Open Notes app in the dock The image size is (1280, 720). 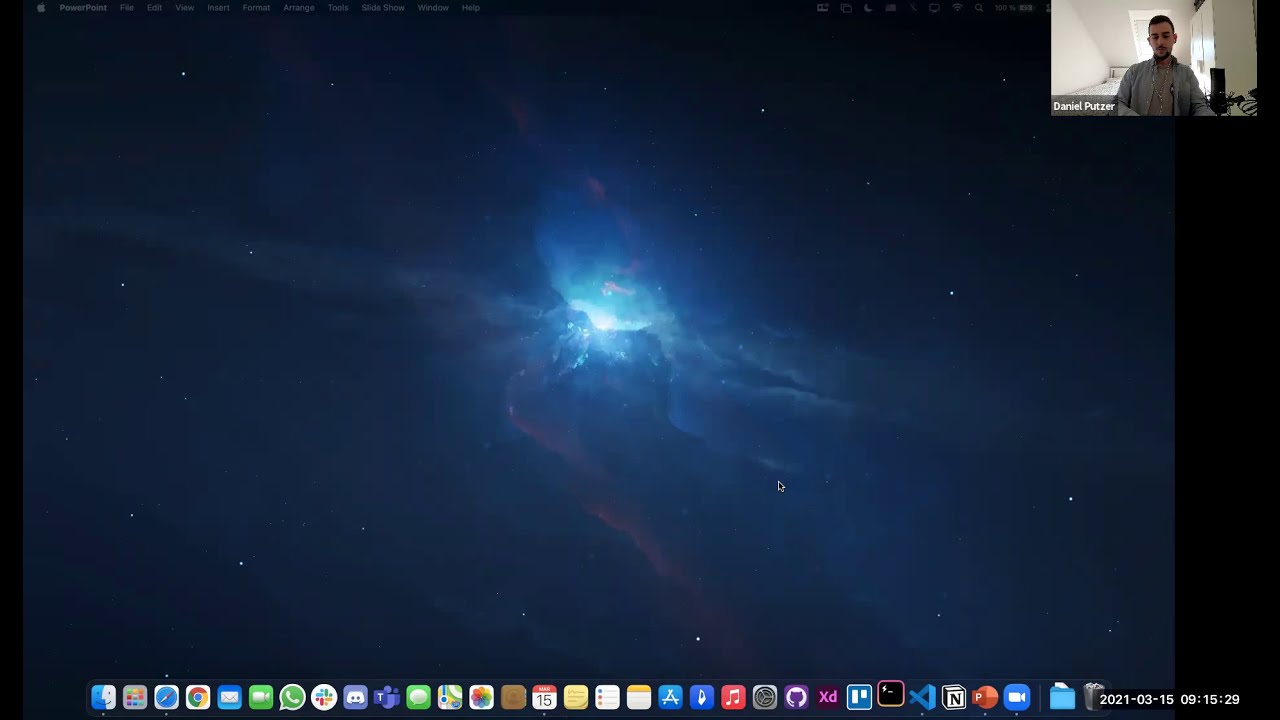pos(639,697)
